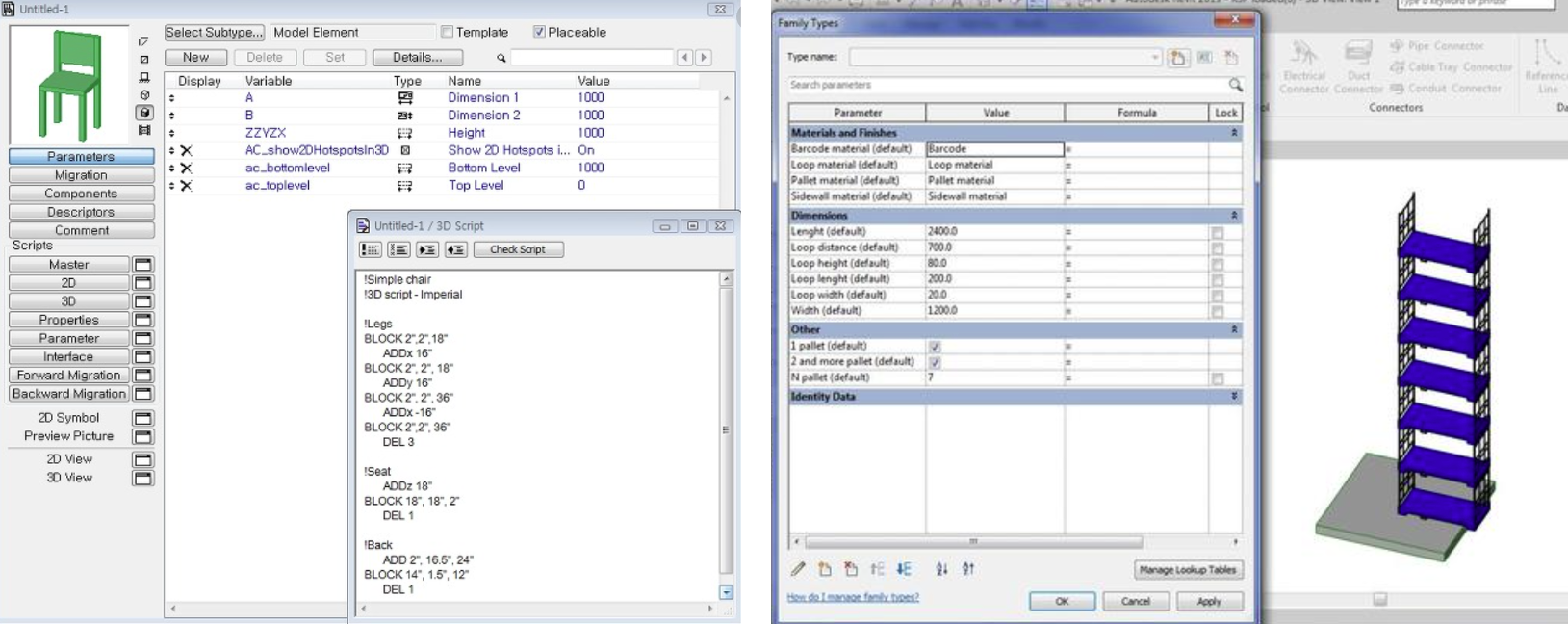Viewport: 1568px width, 624px height.
Task: Click the Barcode material value cell
Action: click(995, 149)
